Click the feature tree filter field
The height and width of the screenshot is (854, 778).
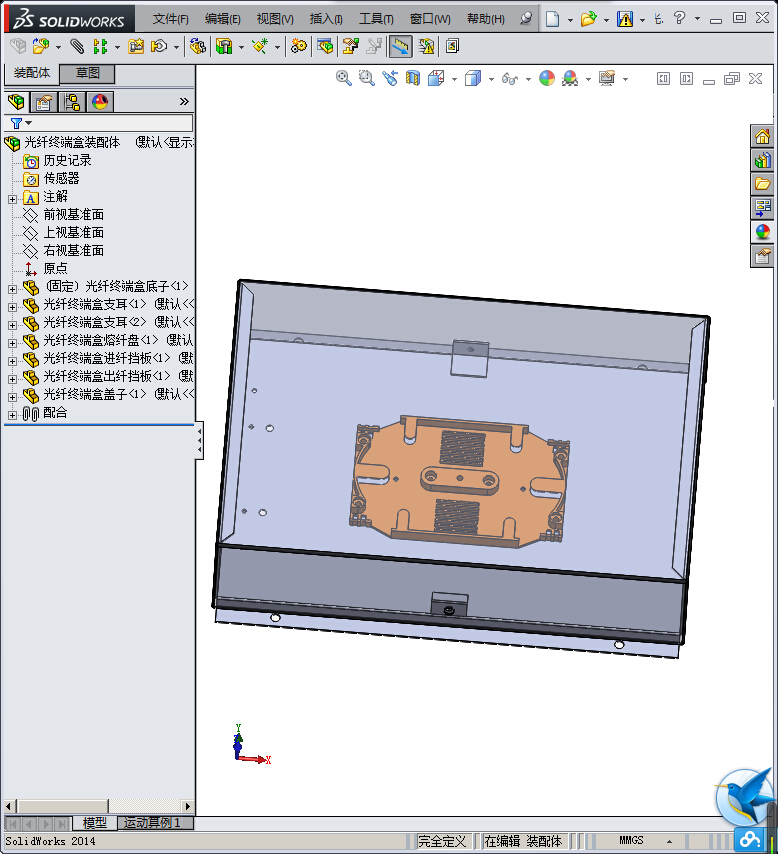click(99, 123)
